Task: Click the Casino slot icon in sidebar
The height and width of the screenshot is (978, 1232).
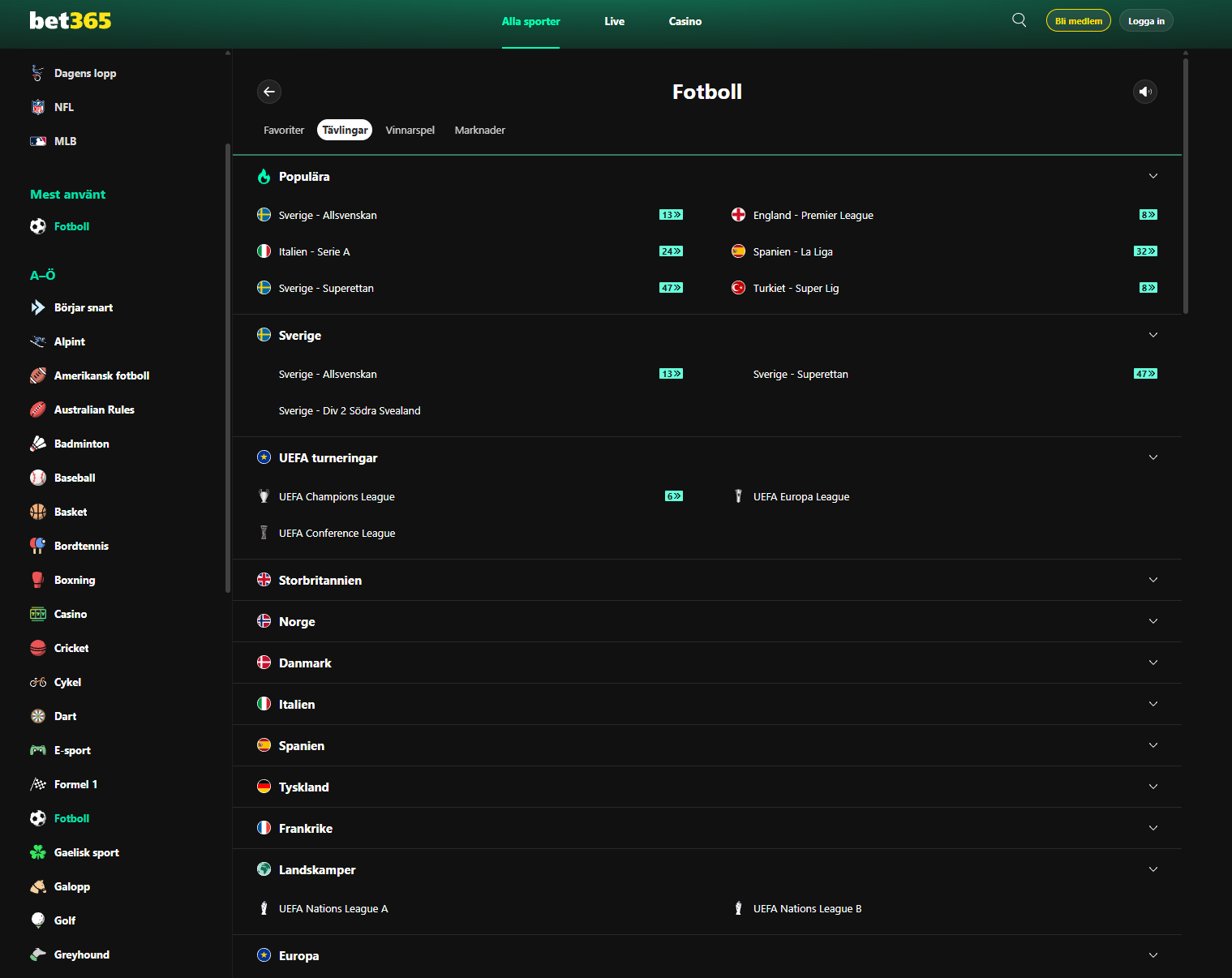Action: coord(38,614)
